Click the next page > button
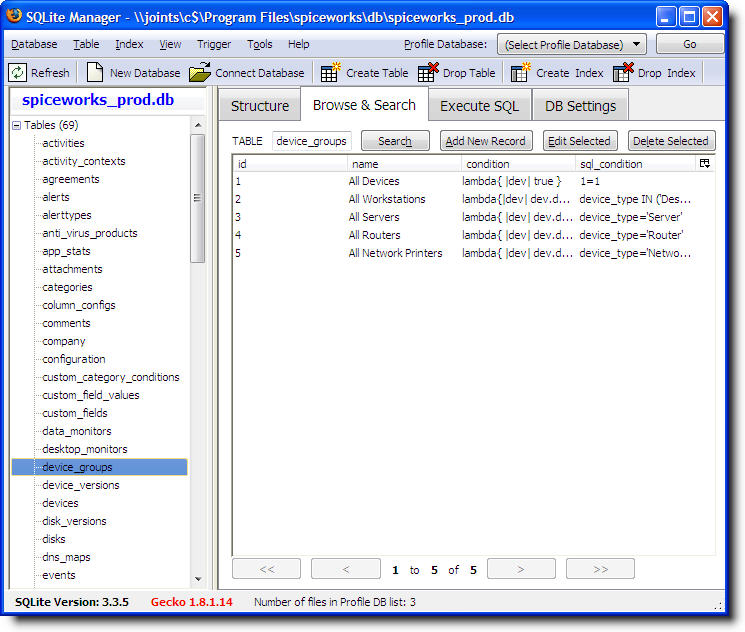Image resolution: width=745 pixels, height=632 pixels. pos(521,569)
